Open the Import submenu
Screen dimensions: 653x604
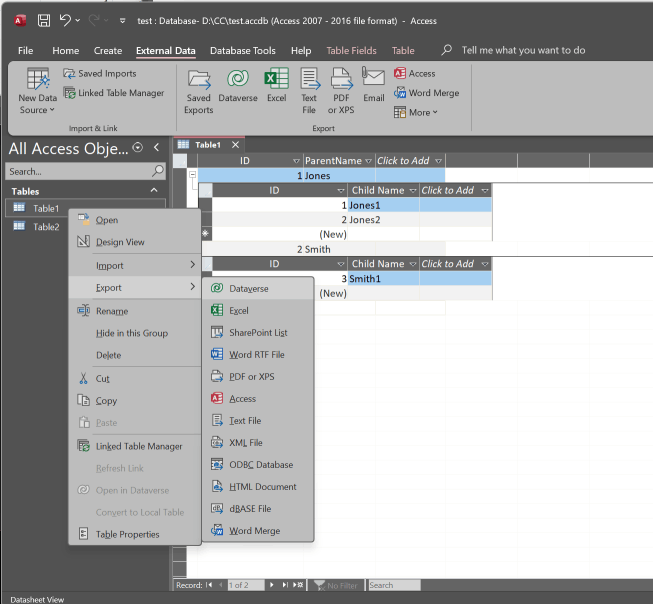pyautogui.click(x=135, y=265)
